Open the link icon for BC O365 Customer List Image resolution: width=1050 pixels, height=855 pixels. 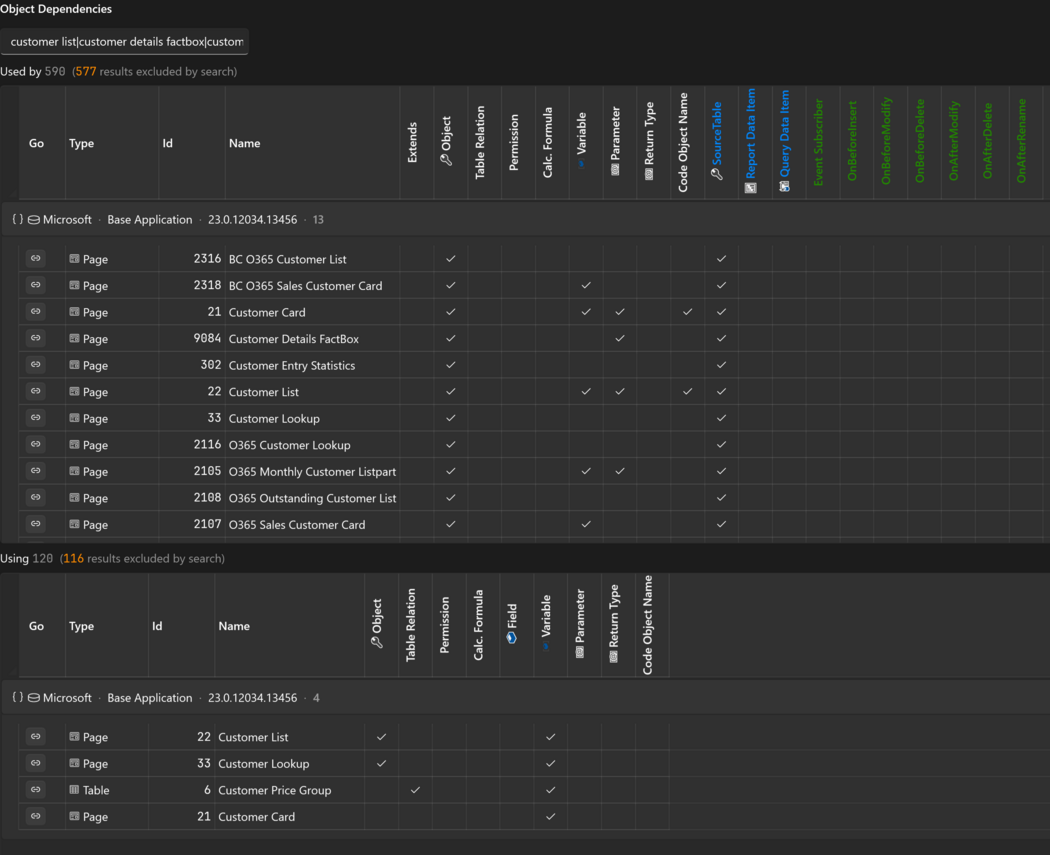(35, 258)
